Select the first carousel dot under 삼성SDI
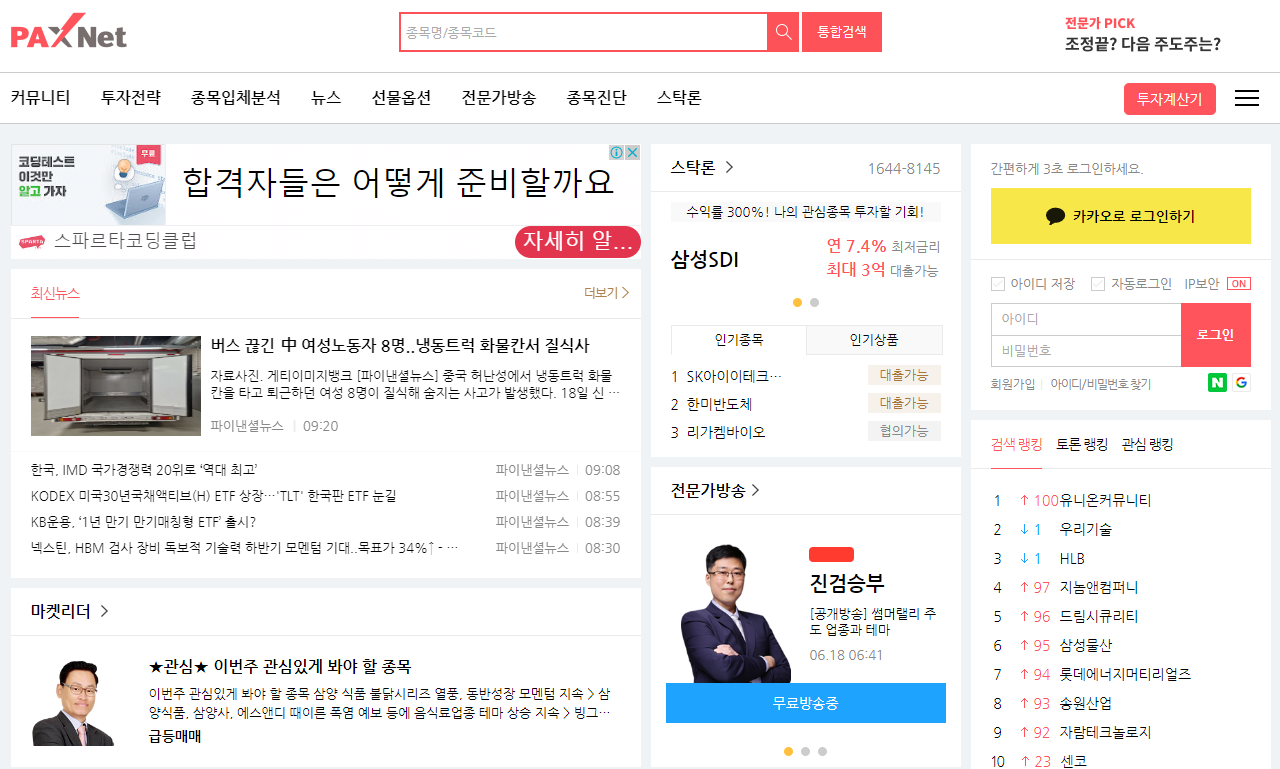The width and height of the screenshot is (1280, 769). click(798, 302)
